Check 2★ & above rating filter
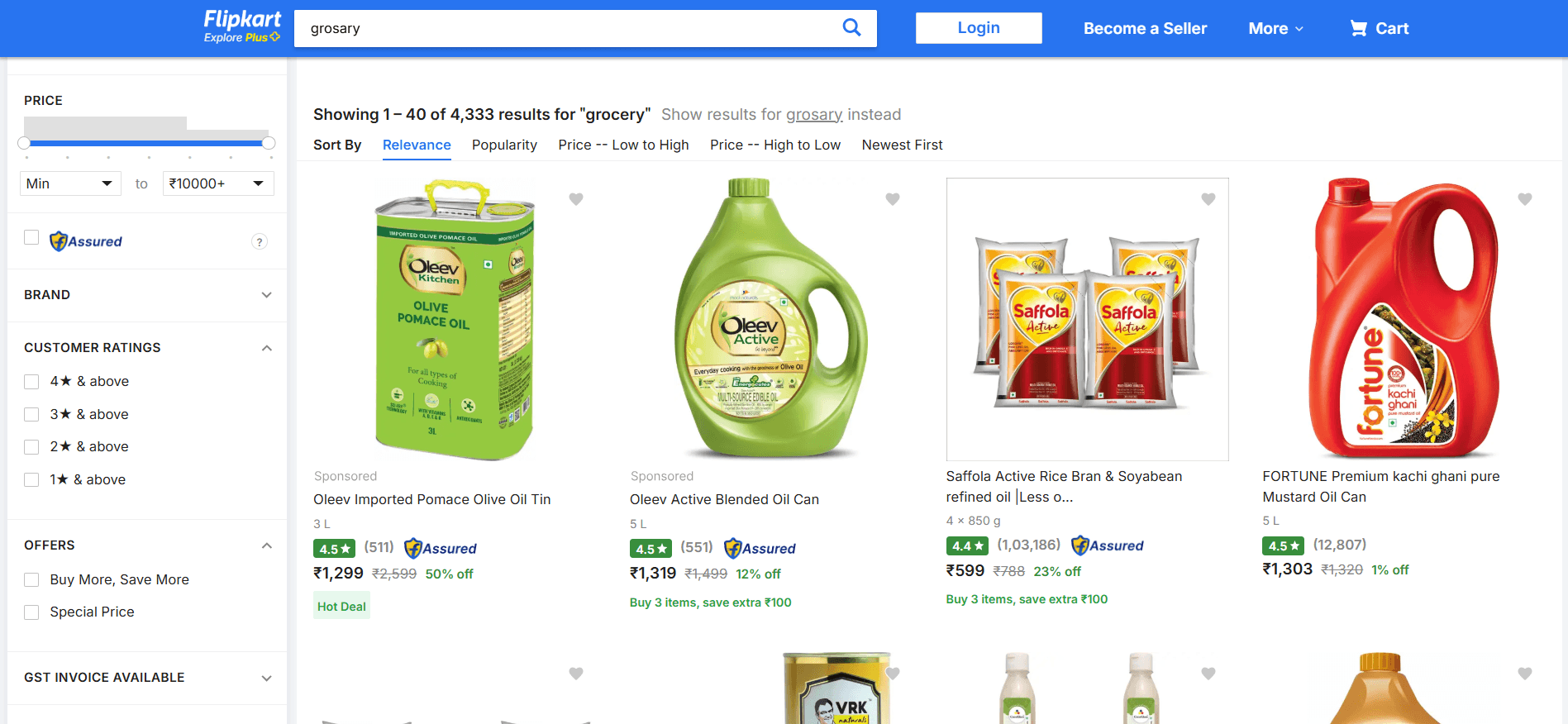 pyautogui.click(x=31, y=447)
